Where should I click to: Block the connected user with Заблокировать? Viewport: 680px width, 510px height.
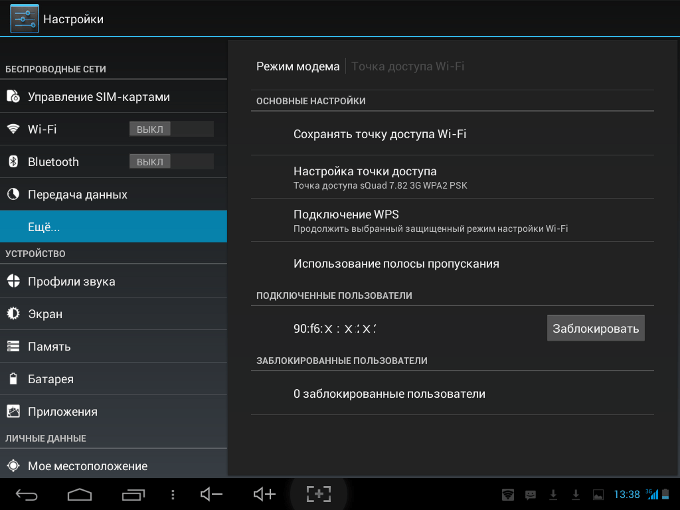tap(595, 328)
